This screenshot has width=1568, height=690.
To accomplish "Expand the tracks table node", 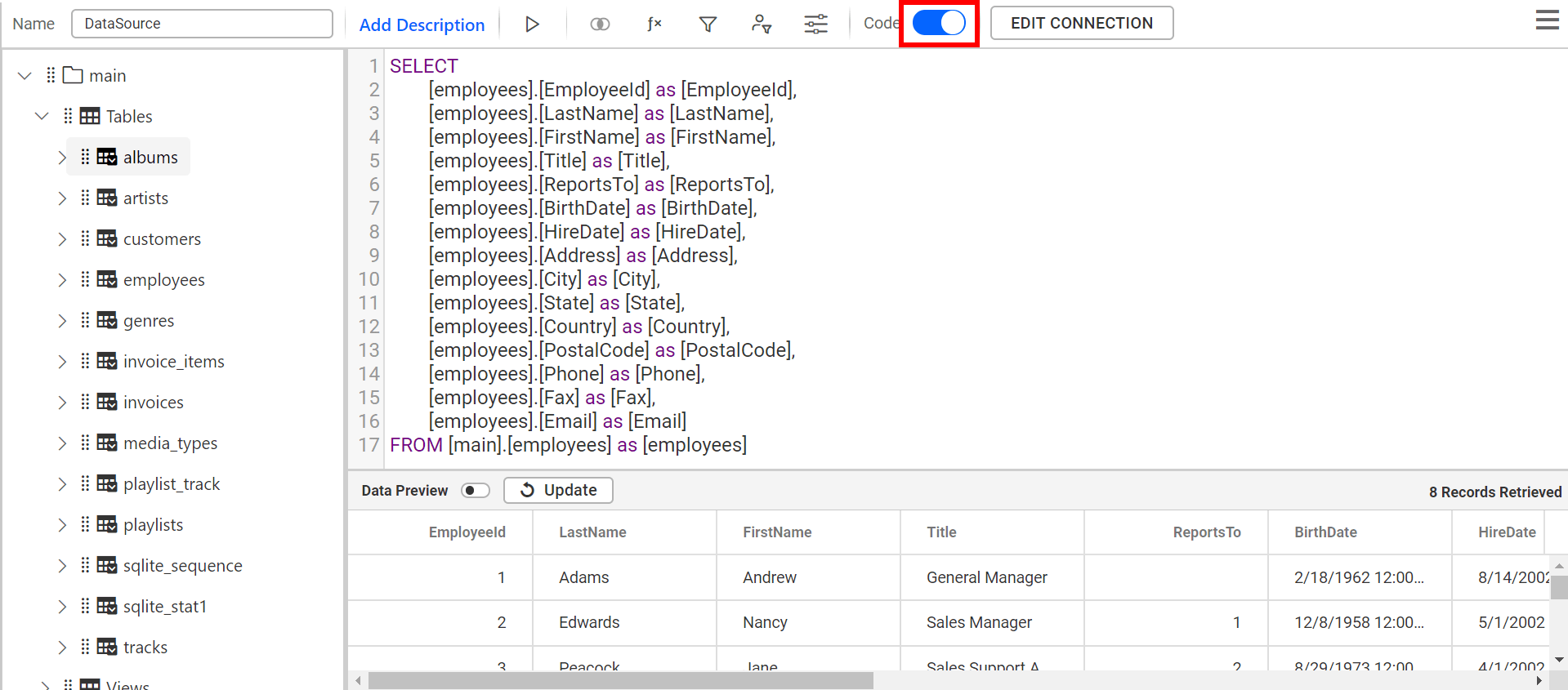I will pyautogui.click(x=62, y=647).
